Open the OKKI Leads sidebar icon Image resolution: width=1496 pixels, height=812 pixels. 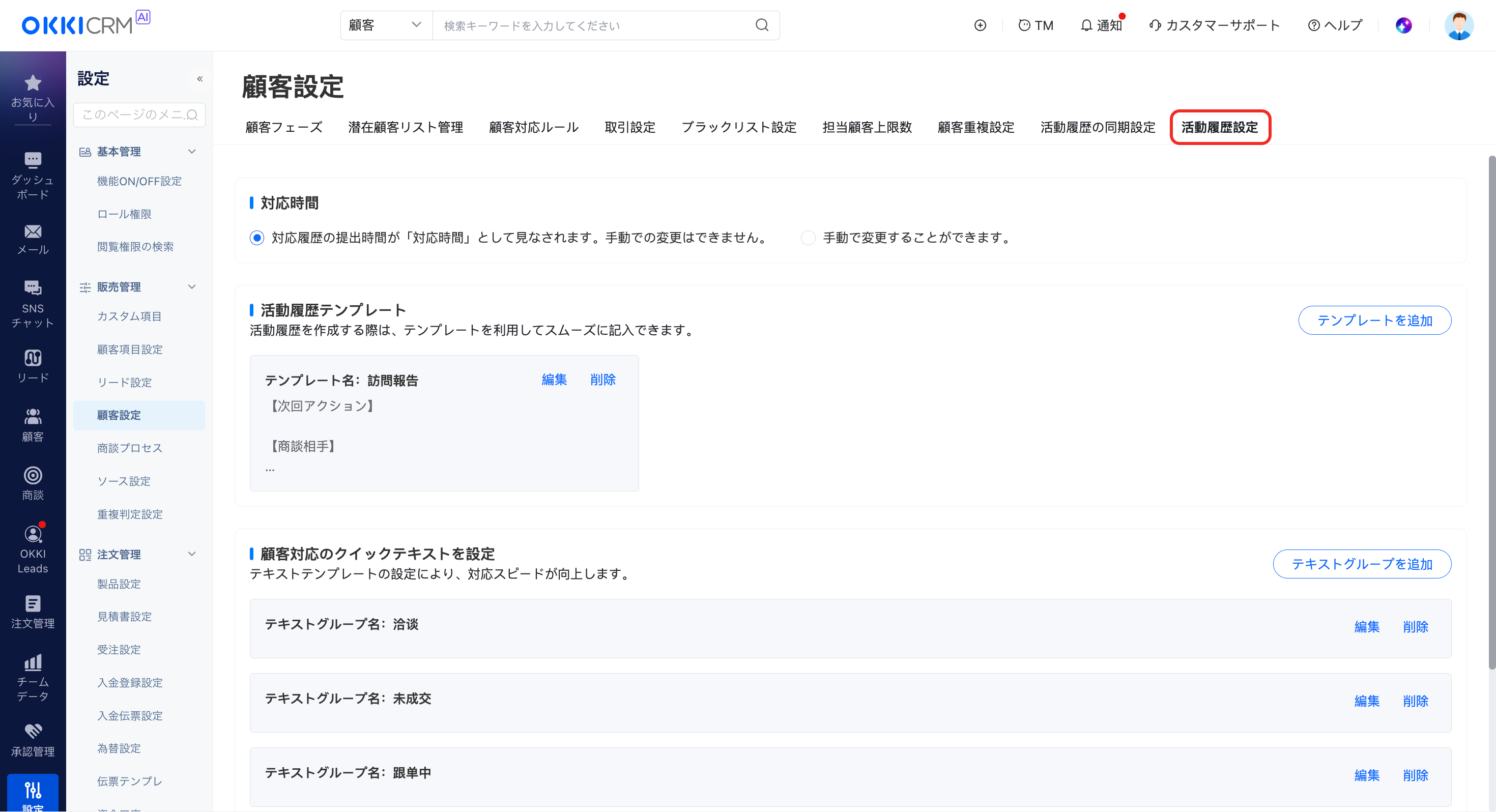(x=33, y=534)
